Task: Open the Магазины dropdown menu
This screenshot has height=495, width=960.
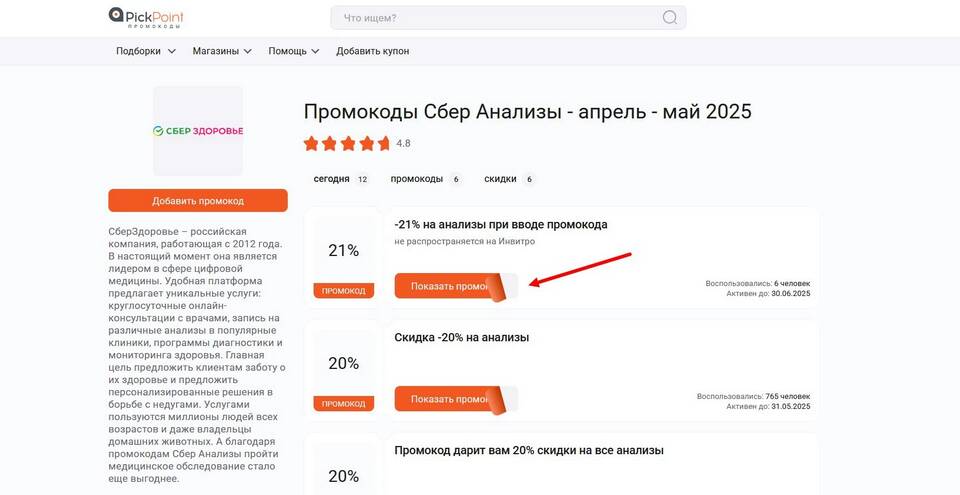Action: pyautogui.click(x=222, y=51)
